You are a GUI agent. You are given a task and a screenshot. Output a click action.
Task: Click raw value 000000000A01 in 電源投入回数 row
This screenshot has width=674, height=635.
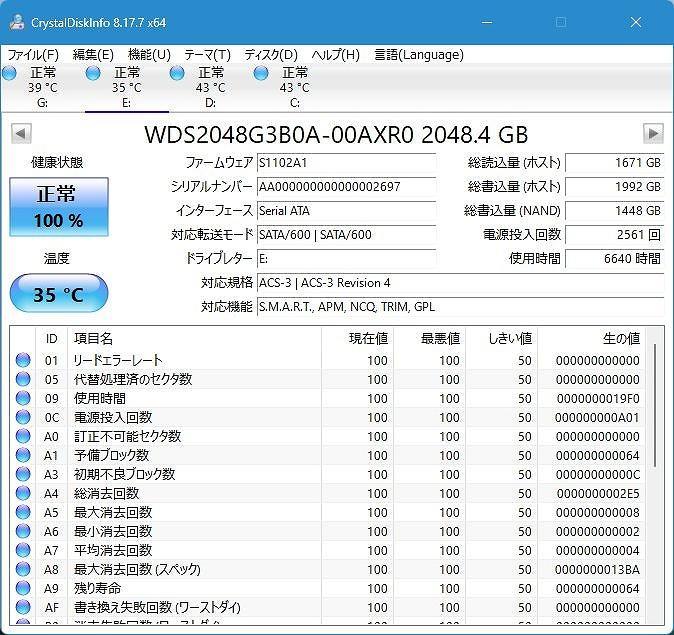click(x=597, y=417)
